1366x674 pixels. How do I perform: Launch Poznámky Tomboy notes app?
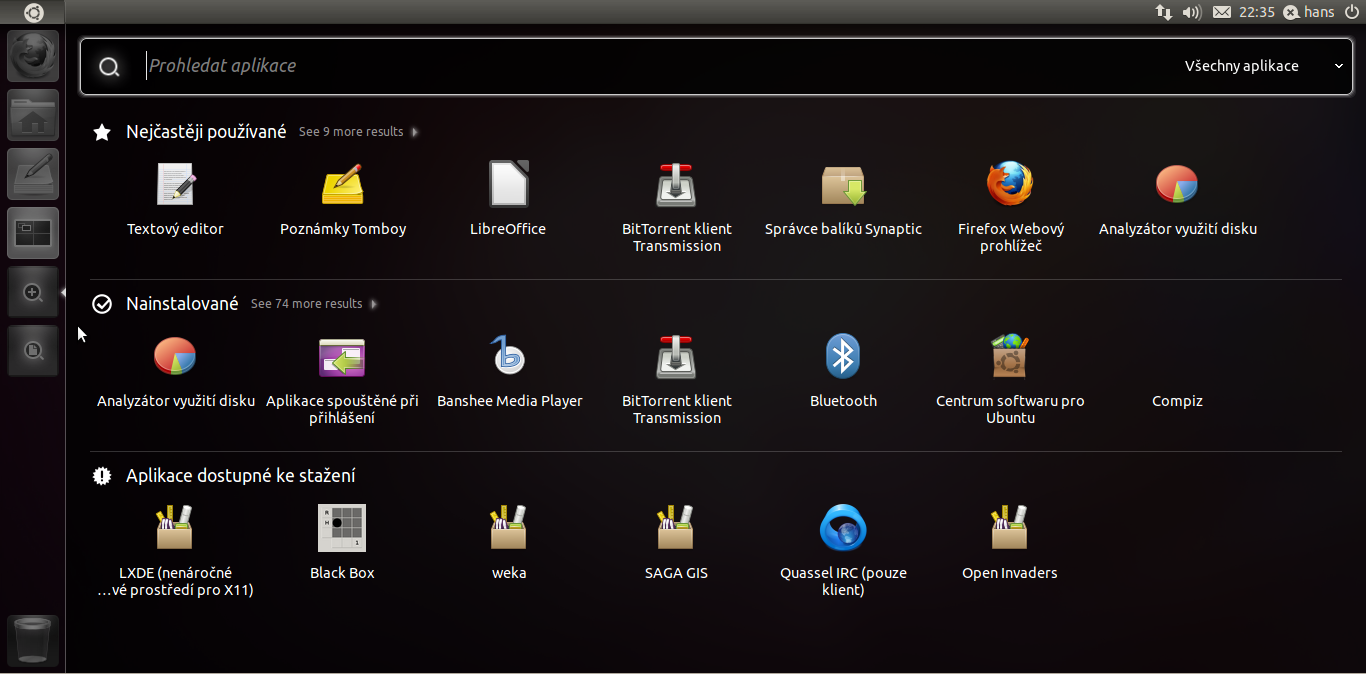click(x=342, y=186)
